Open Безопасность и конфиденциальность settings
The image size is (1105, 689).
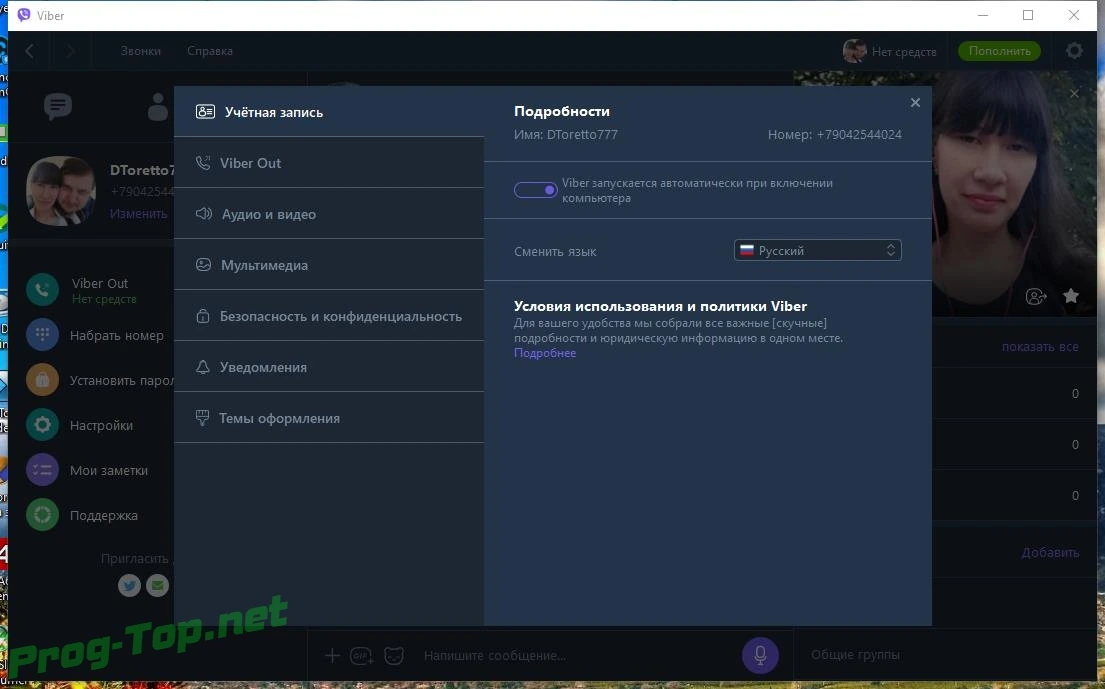(329, 316)
